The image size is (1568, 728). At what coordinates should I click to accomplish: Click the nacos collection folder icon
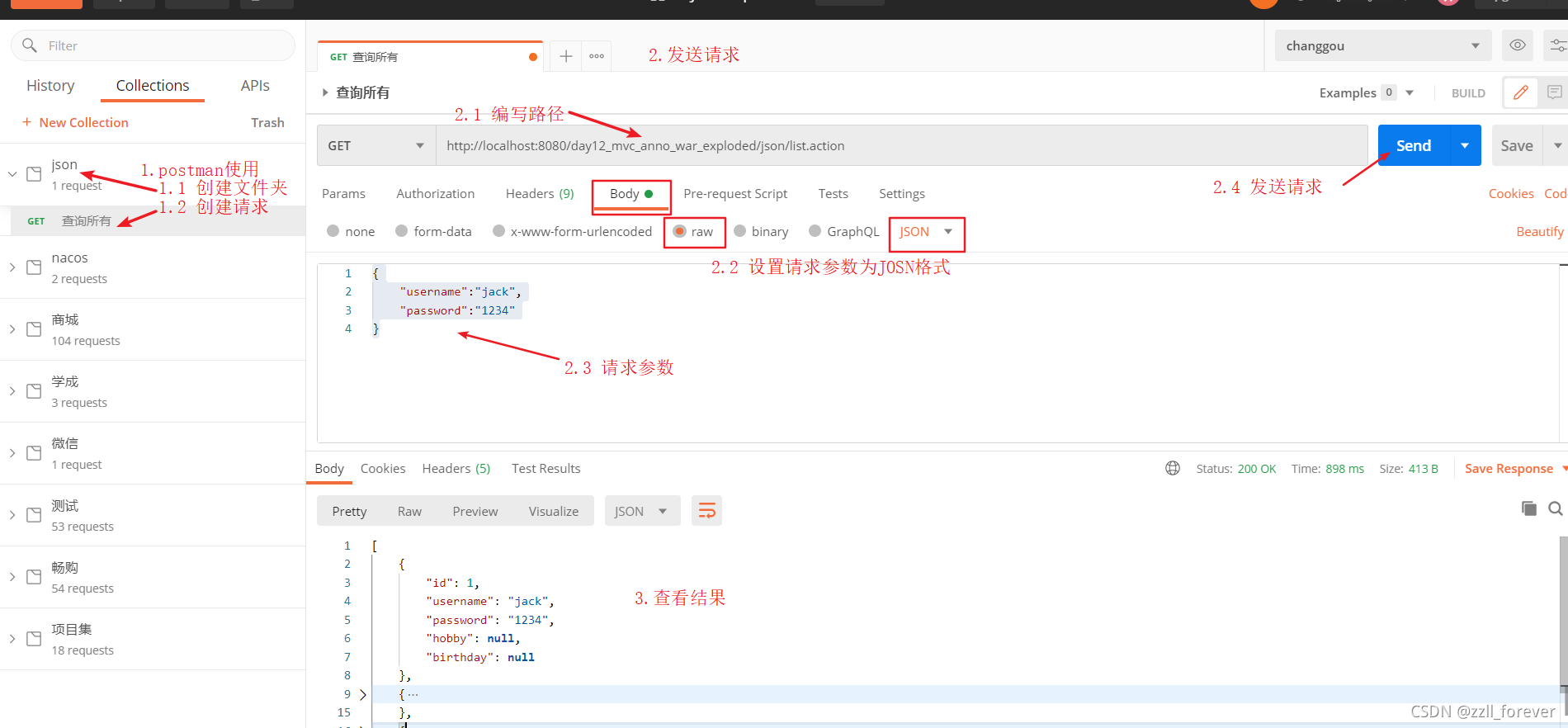tap(34, 267)
